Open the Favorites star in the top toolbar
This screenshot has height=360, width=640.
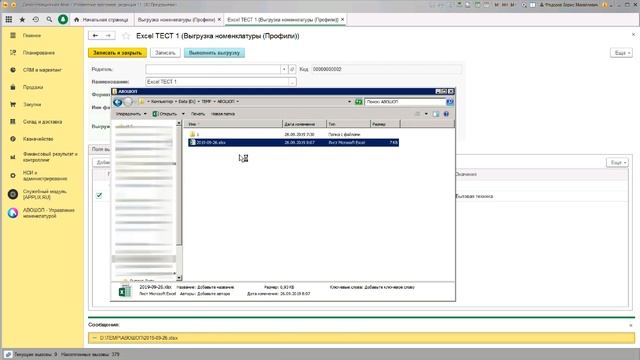[22, 20]
